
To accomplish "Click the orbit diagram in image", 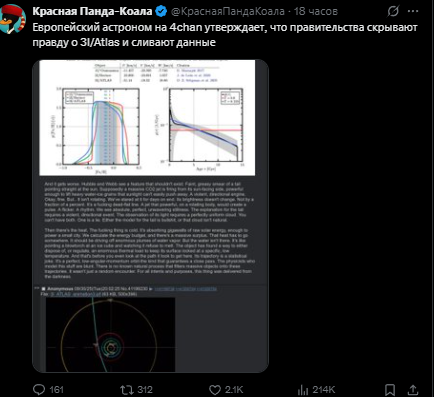I will point(110,335).
